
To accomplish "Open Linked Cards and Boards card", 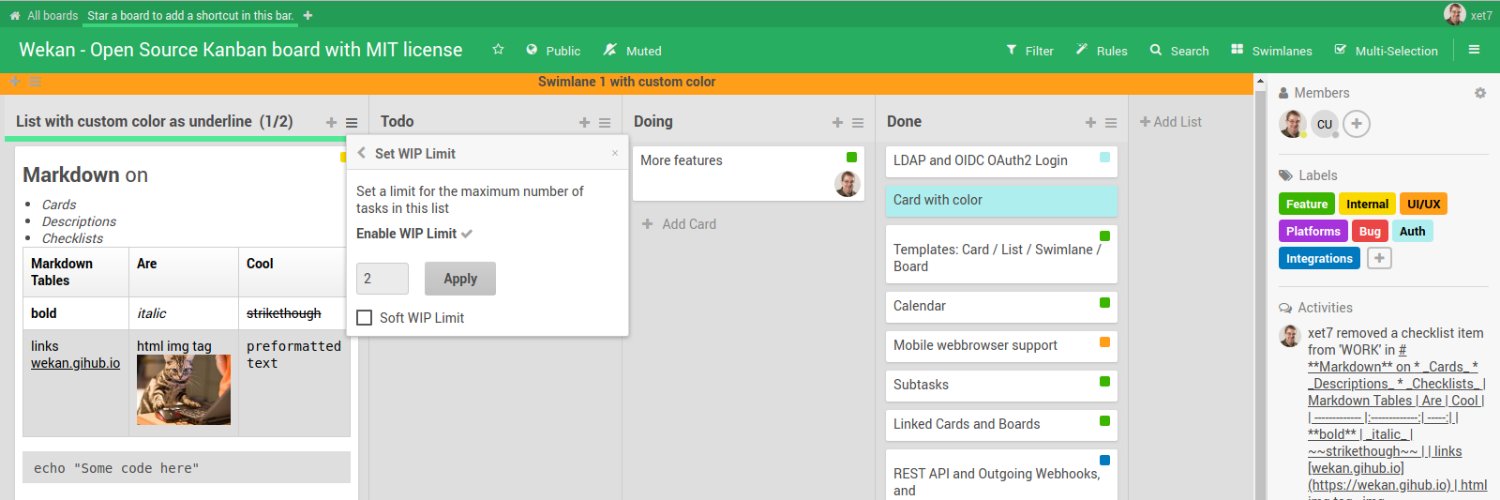I will coord(1001,424).
